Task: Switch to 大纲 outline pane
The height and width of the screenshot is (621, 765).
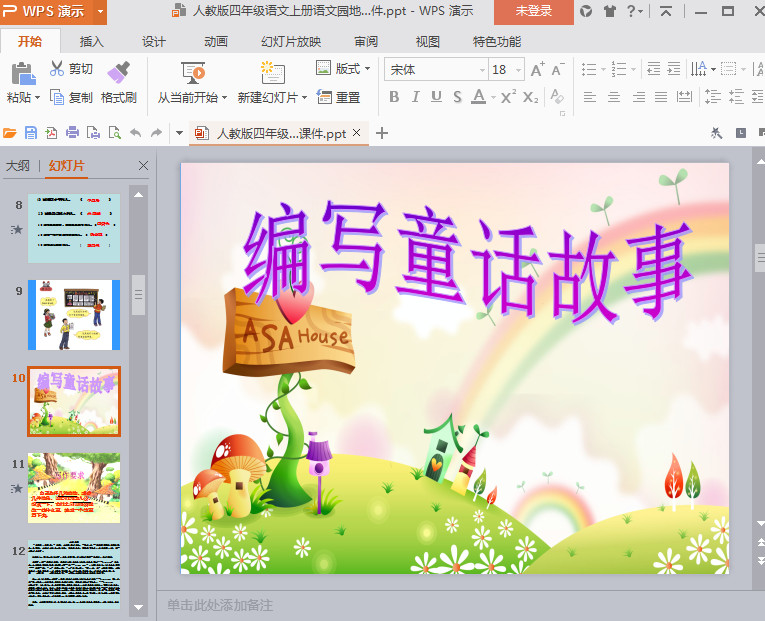Action: tap(18, 166)
